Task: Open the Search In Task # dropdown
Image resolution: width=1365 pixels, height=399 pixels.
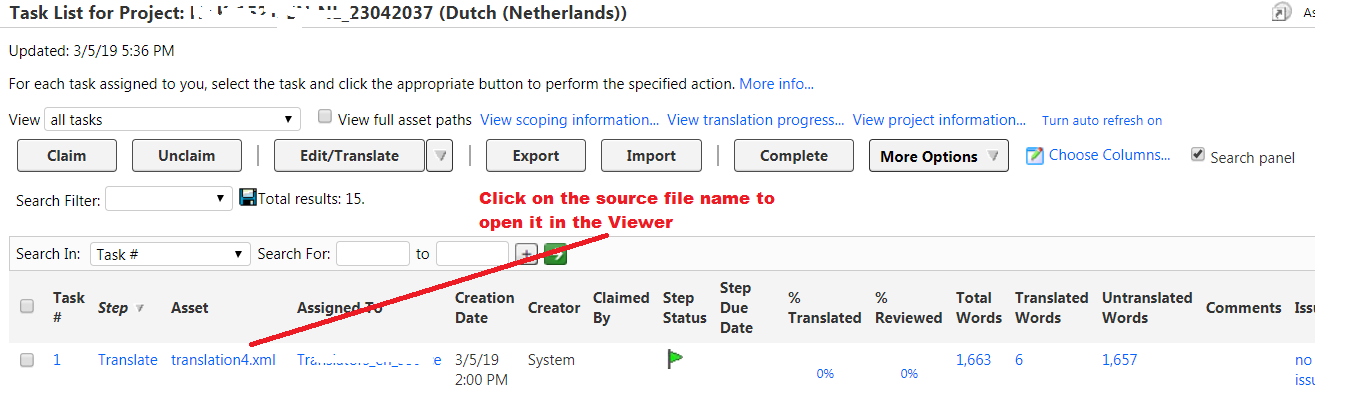Action: [170, 254]
